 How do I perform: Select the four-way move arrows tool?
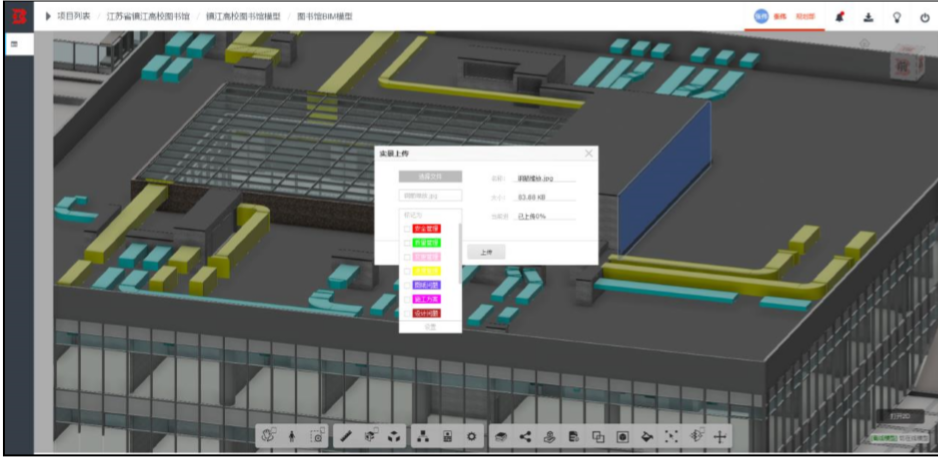coord(720,436)
